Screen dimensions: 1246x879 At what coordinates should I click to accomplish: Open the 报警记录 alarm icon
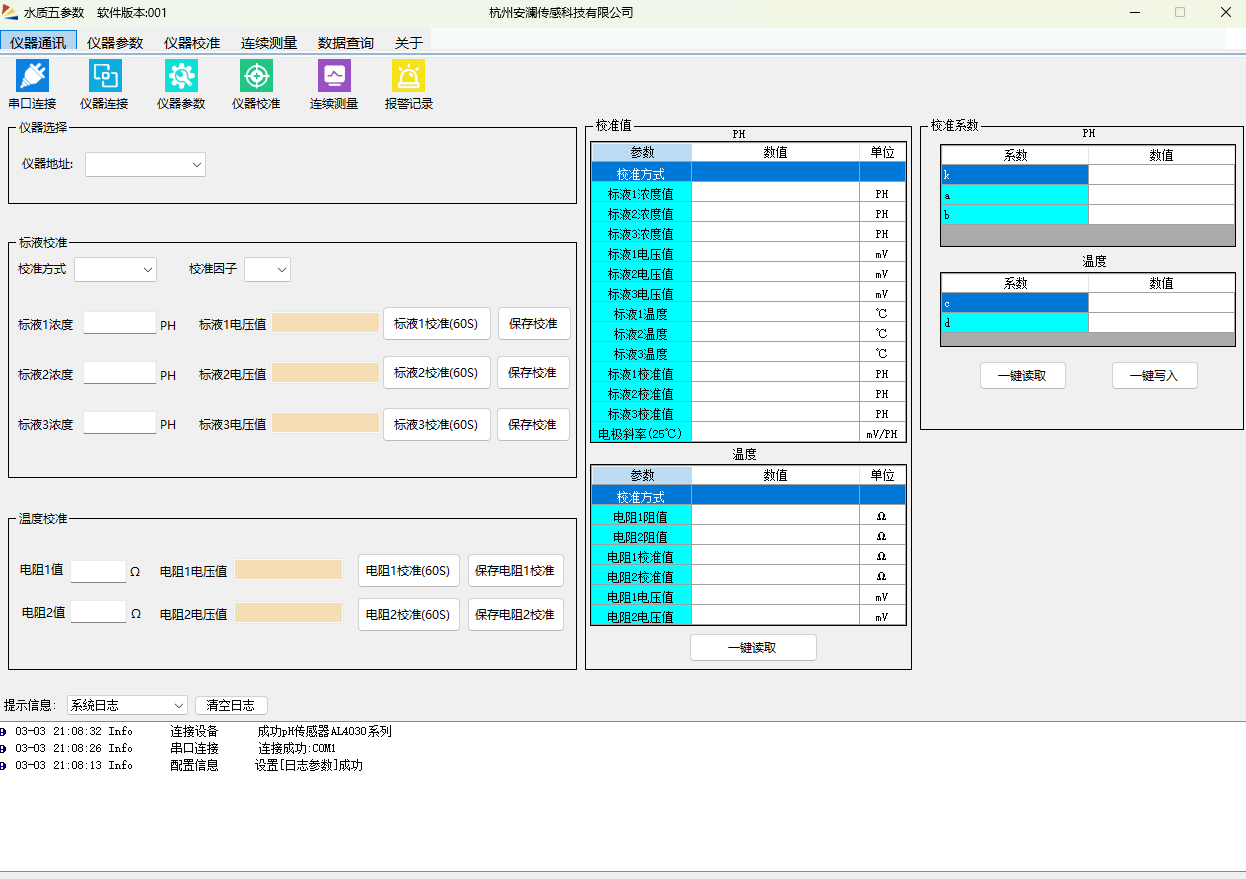408,76
